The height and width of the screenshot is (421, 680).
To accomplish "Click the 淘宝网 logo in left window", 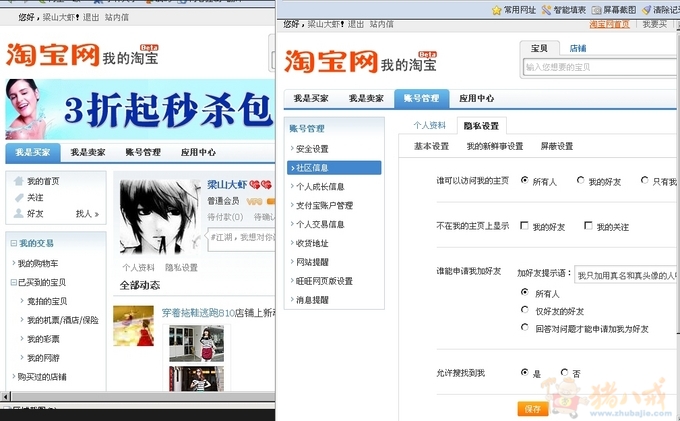I will [x=53, y=55].
